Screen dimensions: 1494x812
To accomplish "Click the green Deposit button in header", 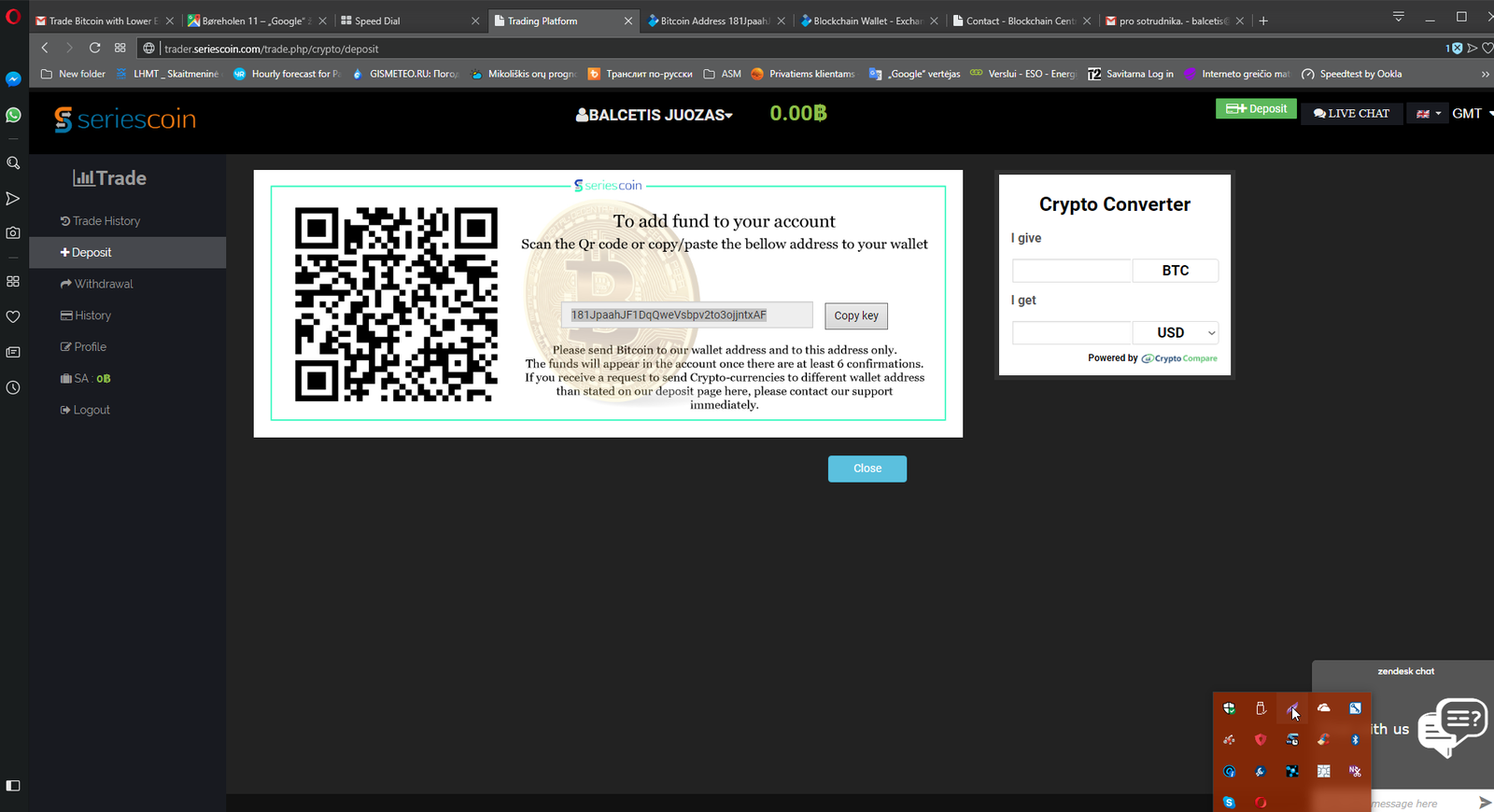I will 1256,109.
